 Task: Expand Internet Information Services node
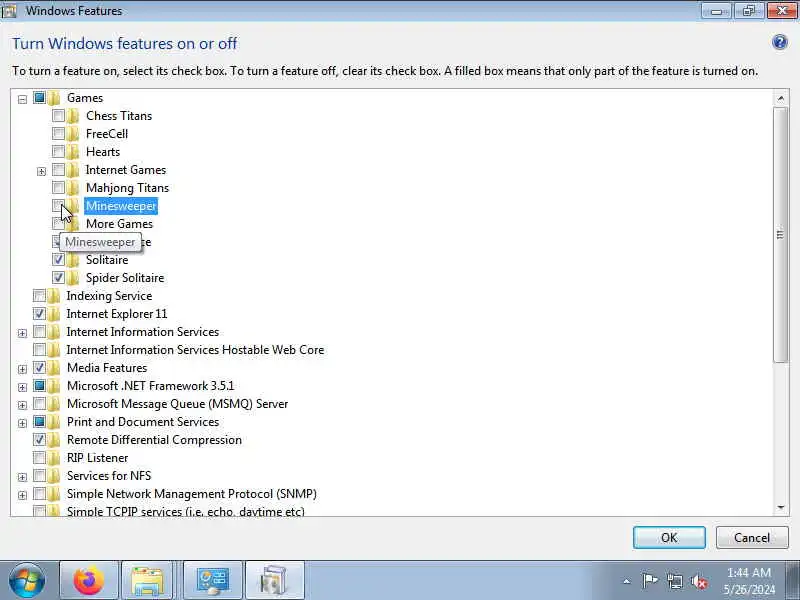[22, 333]
